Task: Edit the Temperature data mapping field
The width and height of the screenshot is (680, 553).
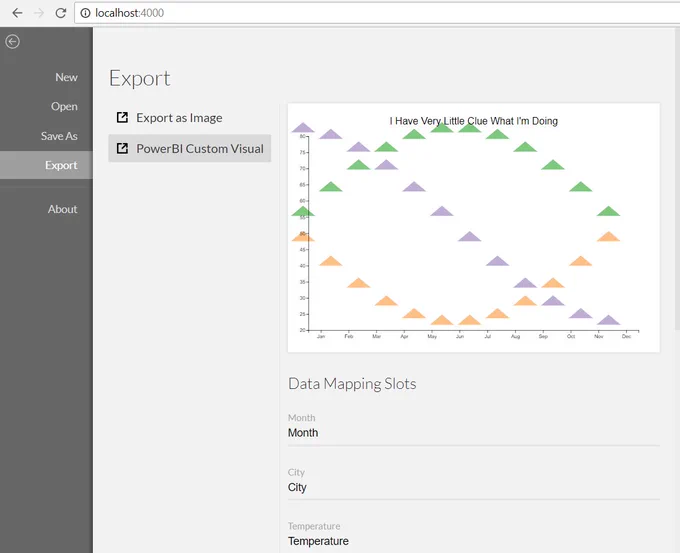Action: pyautogui.click(x=474, y=541)
